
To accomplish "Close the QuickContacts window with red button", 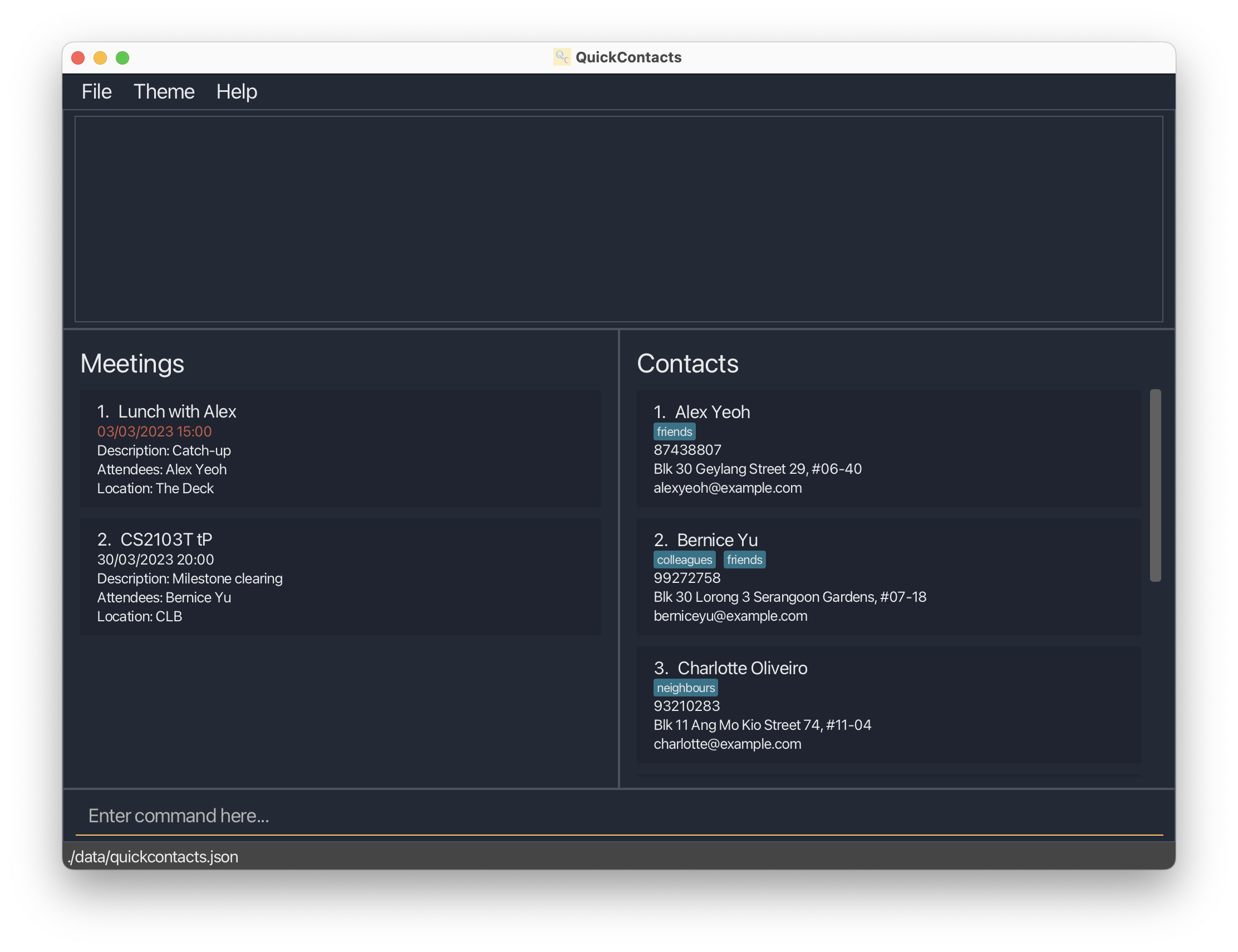I will click(x=78, y=58).
